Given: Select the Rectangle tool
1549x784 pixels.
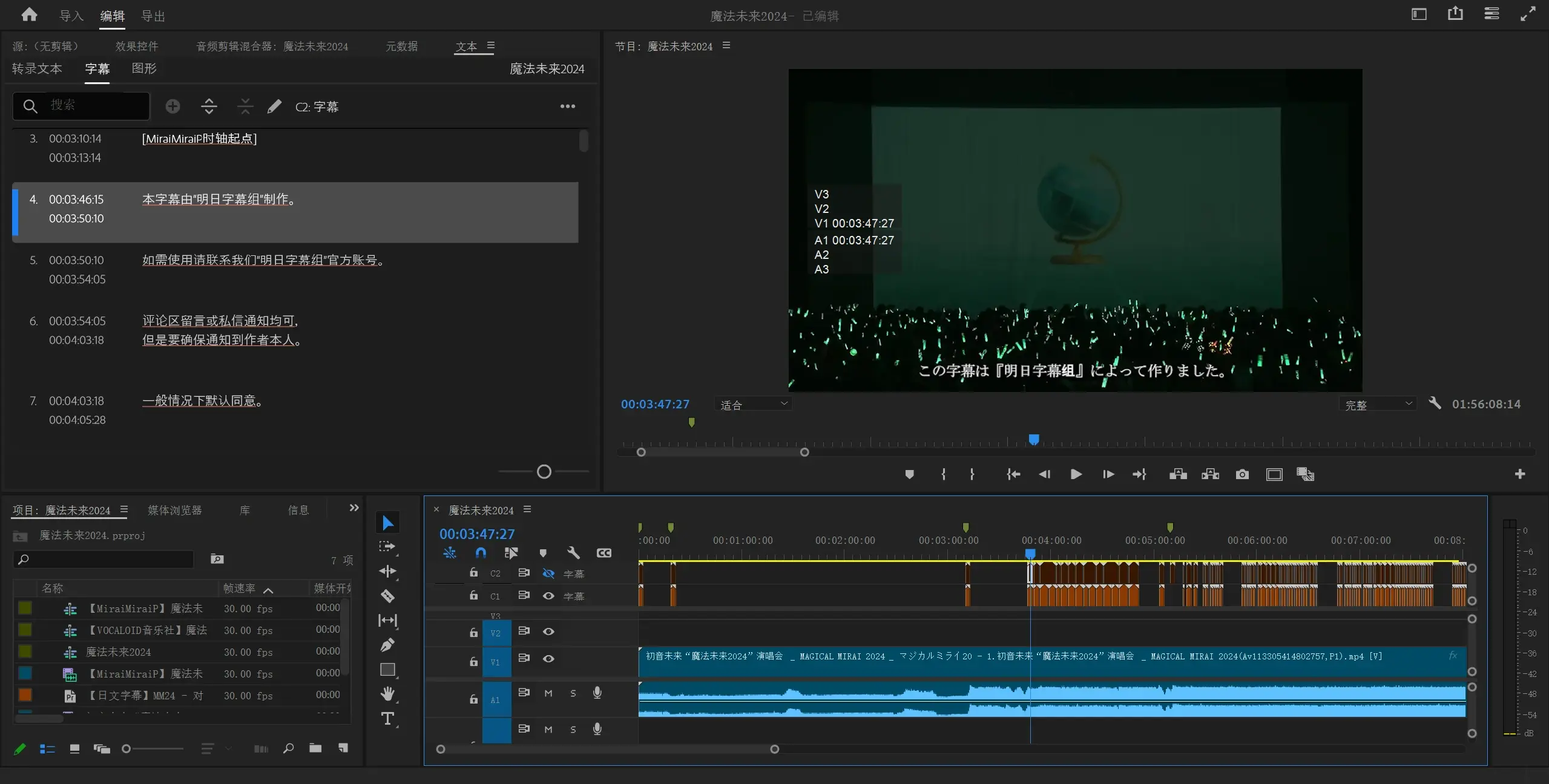Looking at the screenshot, I should [387, 670].
